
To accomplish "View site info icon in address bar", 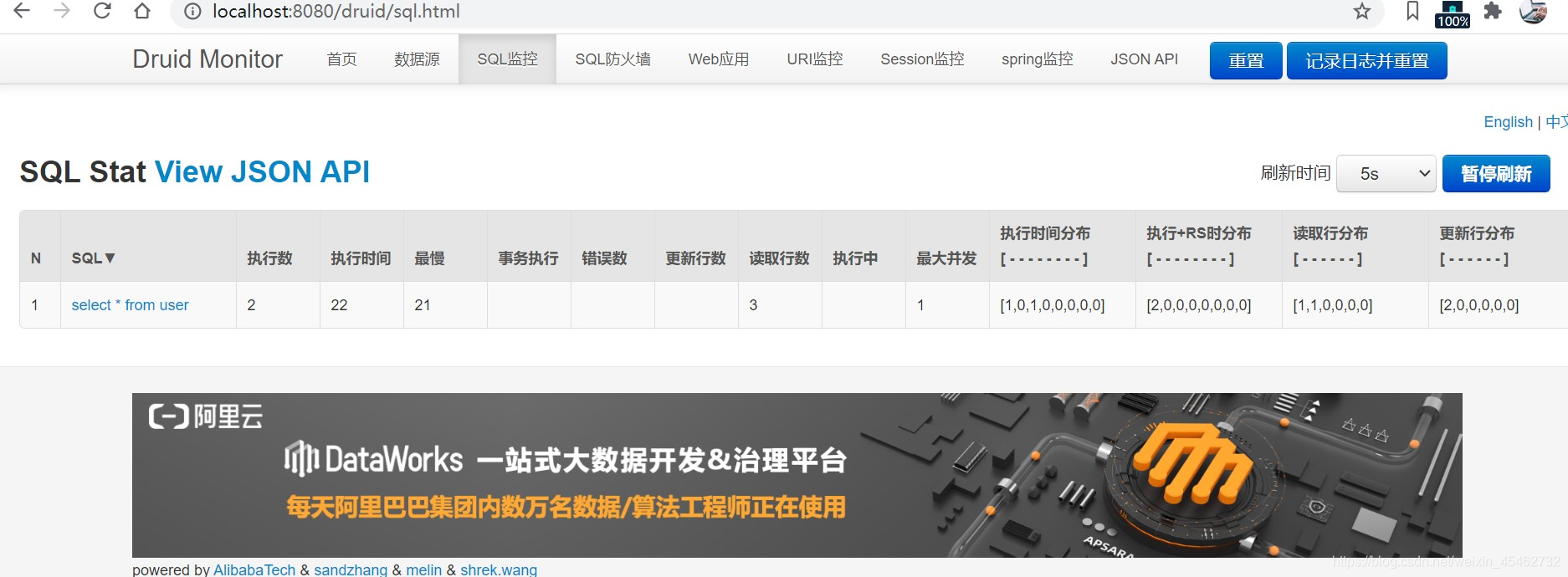I will (192, 12).
